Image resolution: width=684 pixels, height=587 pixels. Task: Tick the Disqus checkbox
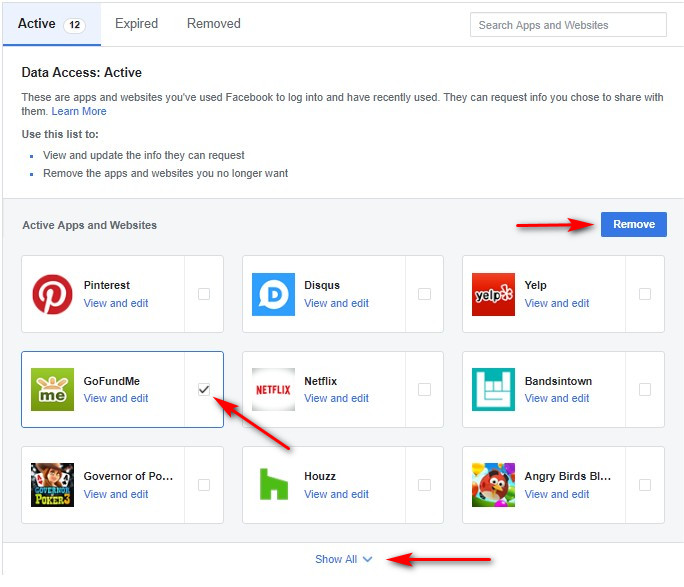424,294
